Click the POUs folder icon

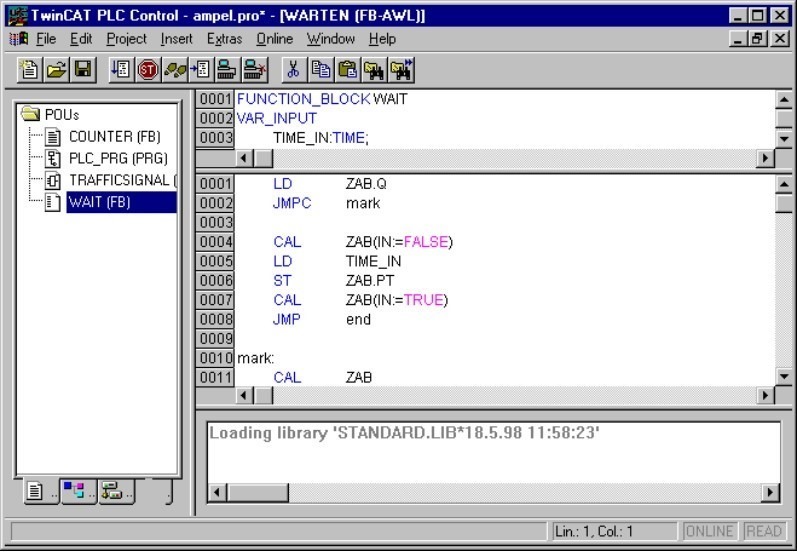tap(30, 114)
